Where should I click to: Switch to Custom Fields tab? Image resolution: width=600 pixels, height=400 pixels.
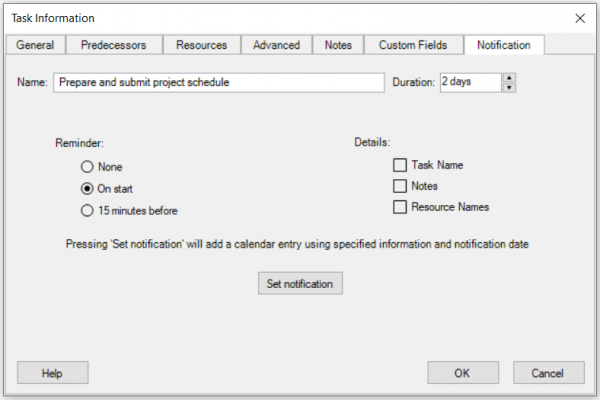coord(413,45)
